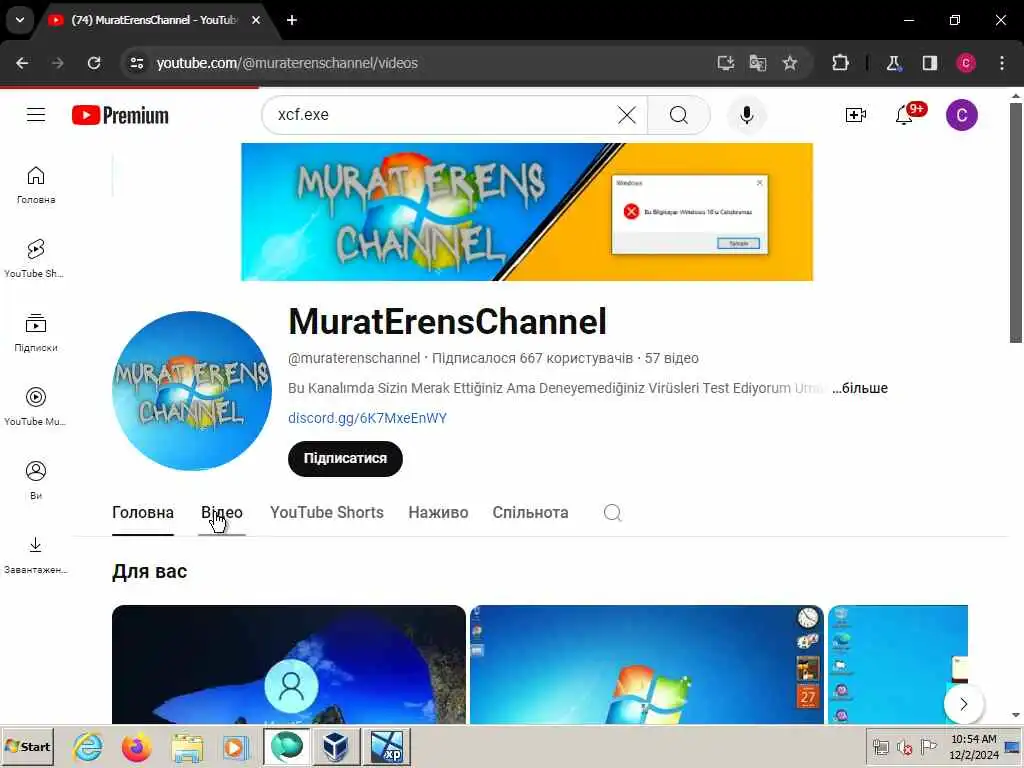Open the channel banner image
This screenshot has height=768, width=1024.
[x=527, y=212]
